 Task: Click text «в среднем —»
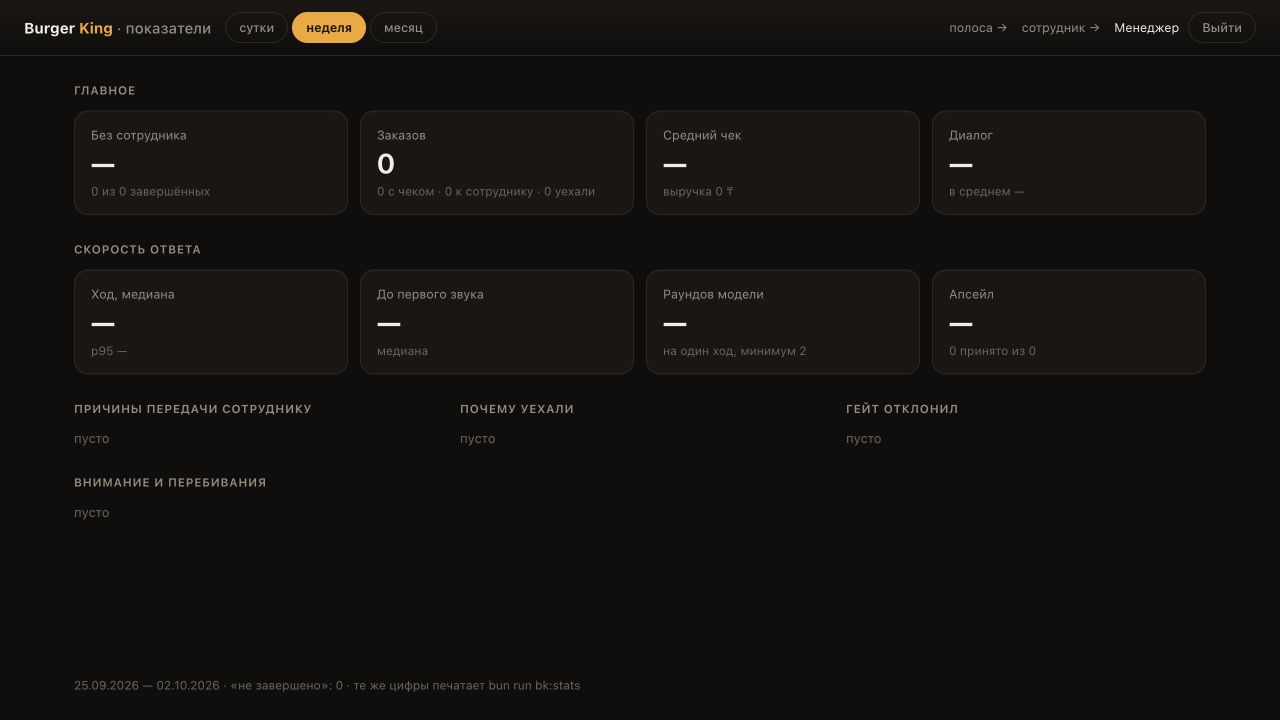tap(986, 192)
